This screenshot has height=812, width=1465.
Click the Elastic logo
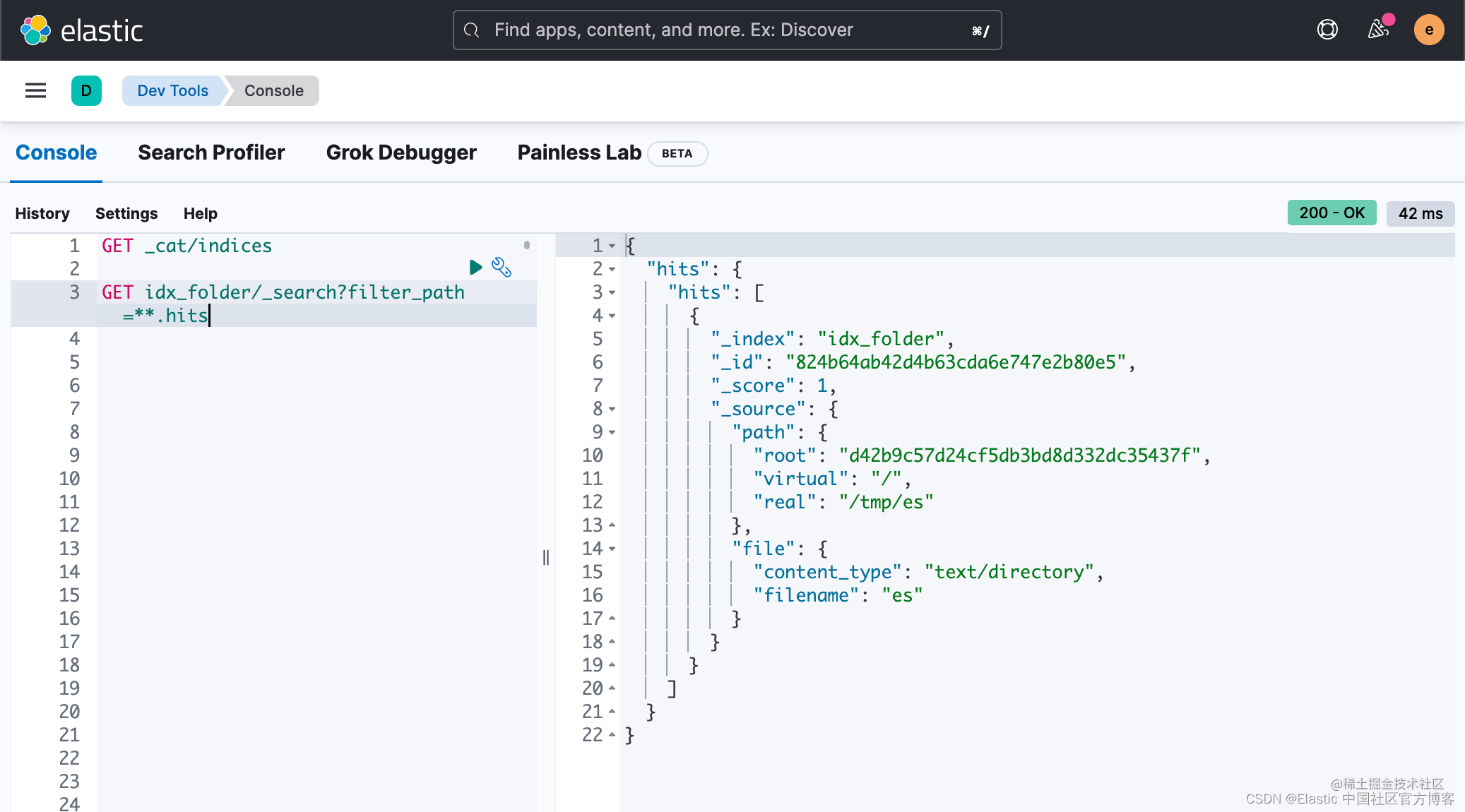(x=83, y=30)
